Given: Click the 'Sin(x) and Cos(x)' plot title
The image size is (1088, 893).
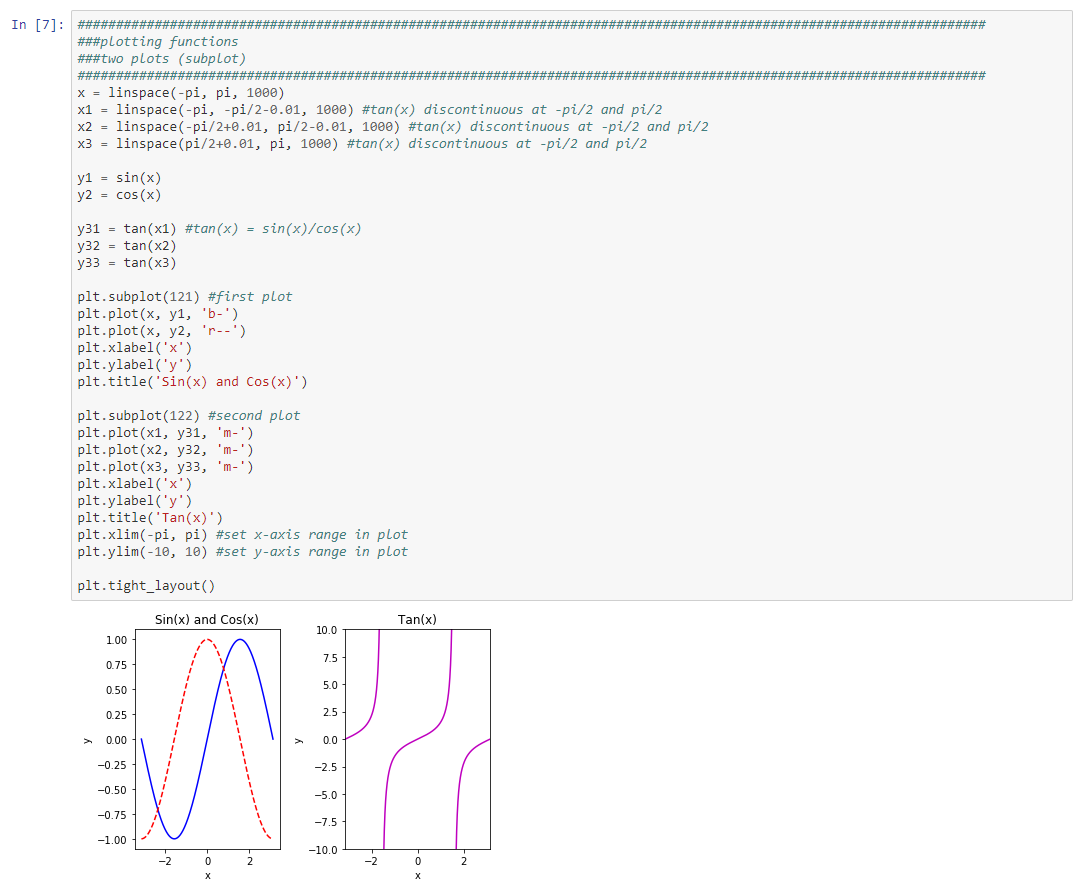Looking at the screenshot, I should (207, 620).
